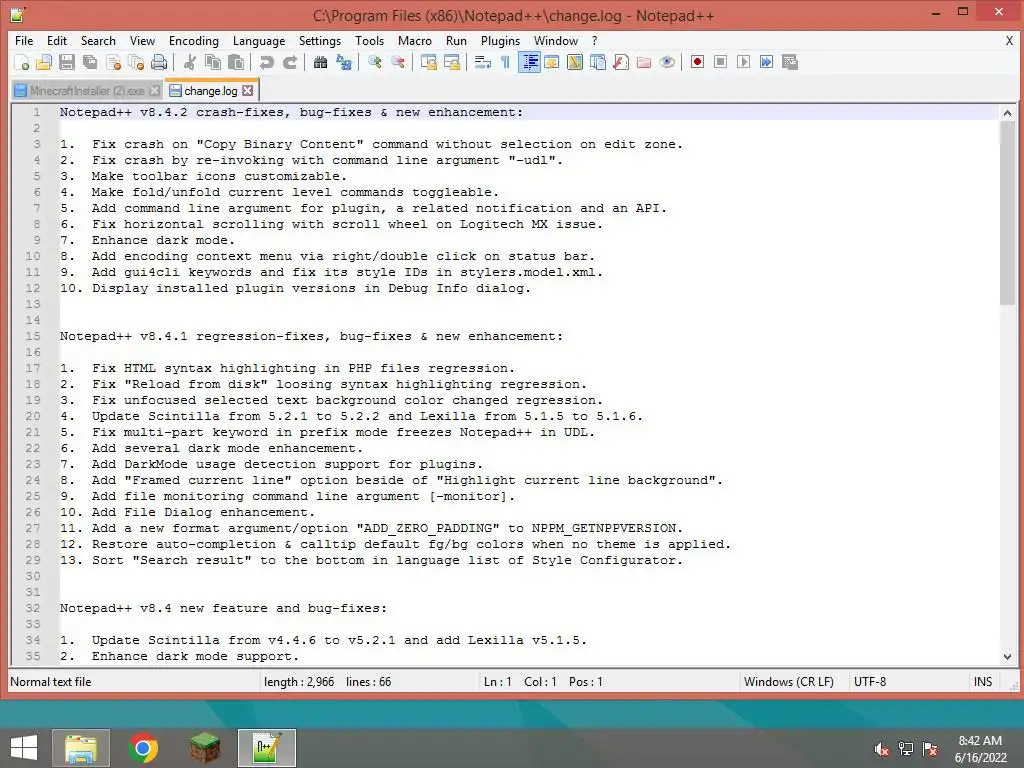Open the Encoding menu
The height and width of the screenshot is (768, 1024).
click(193, 40)
